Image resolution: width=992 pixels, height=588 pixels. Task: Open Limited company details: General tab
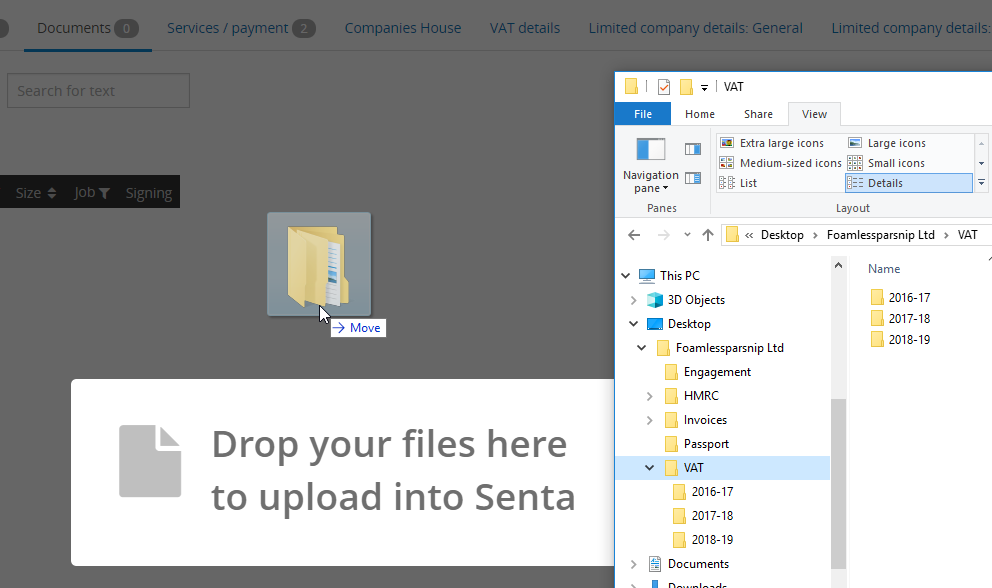coord(695,28)
